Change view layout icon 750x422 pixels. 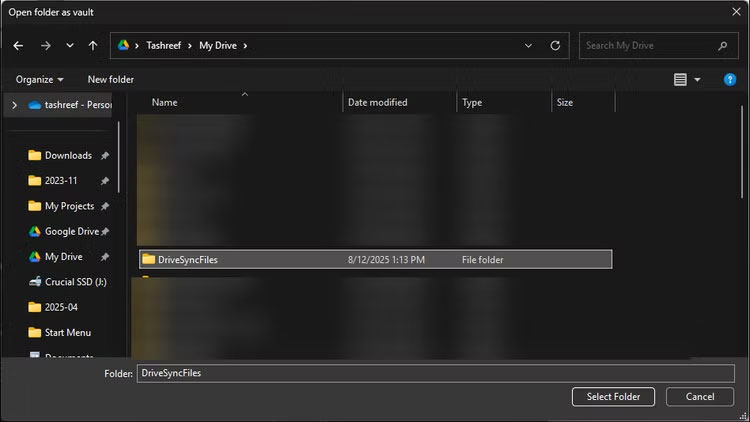pyautogui.click(x=681, y=79)
